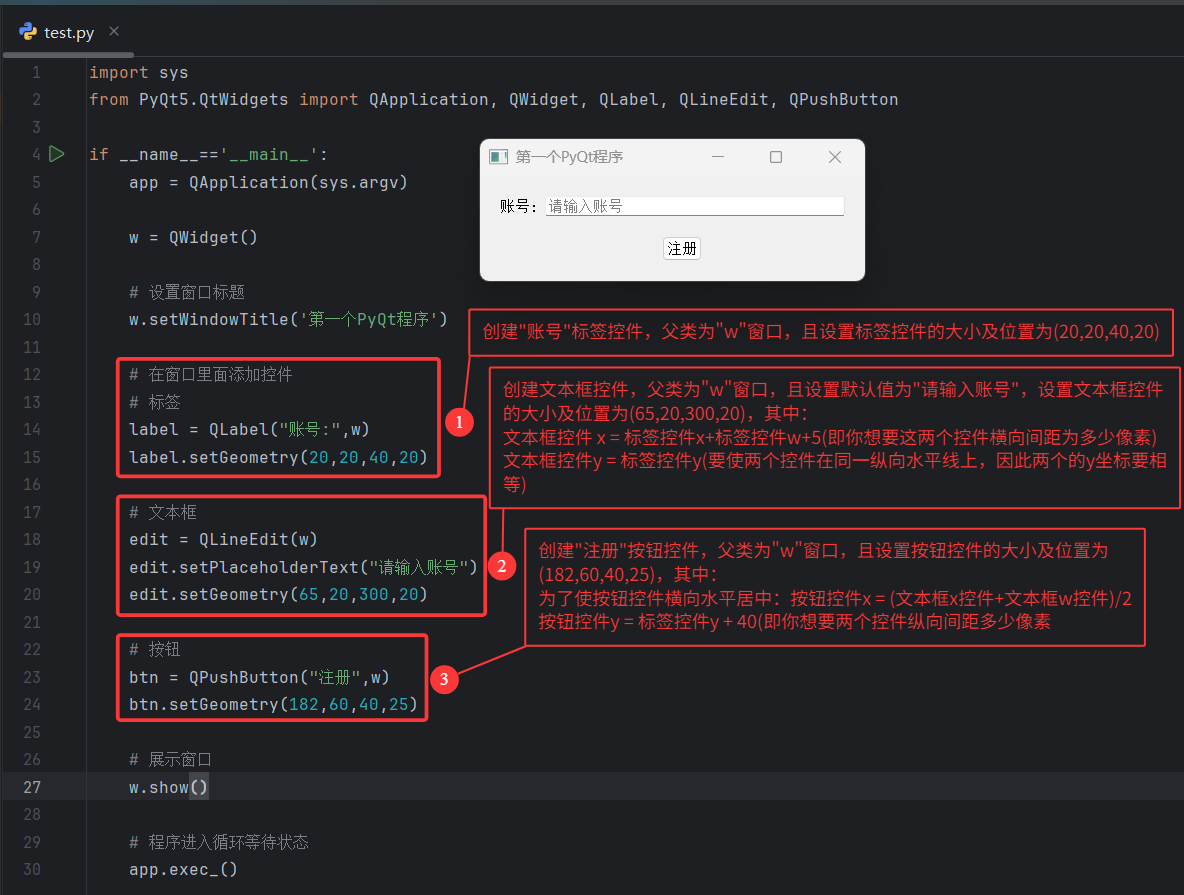Click the edit.setGeometry(65,20,300,20) line

click(279, 594)
